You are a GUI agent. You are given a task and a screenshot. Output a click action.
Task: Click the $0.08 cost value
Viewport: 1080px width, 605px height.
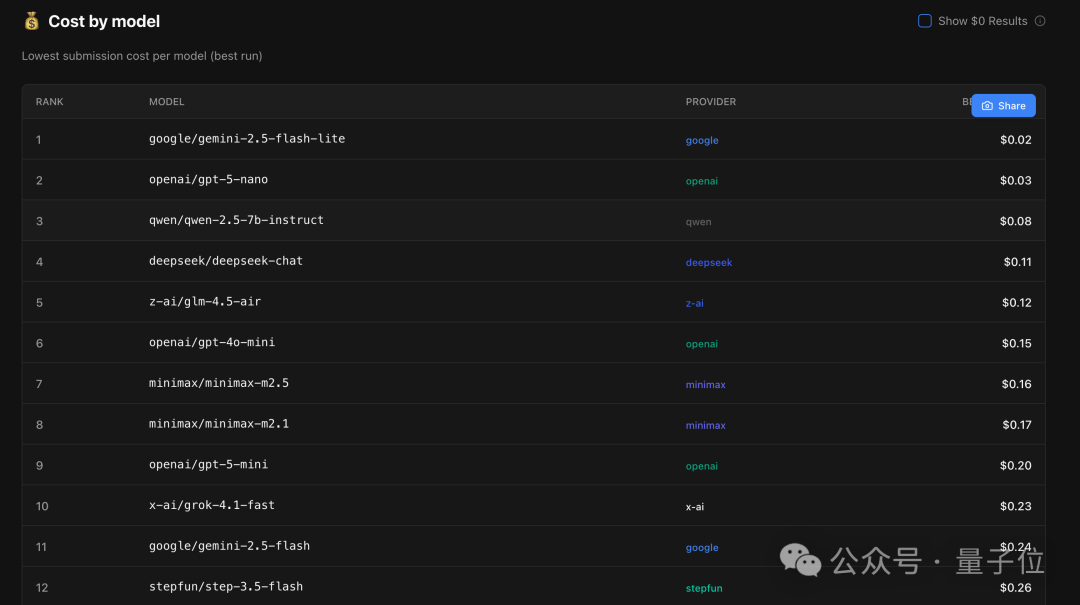[x=1016, y=221]
